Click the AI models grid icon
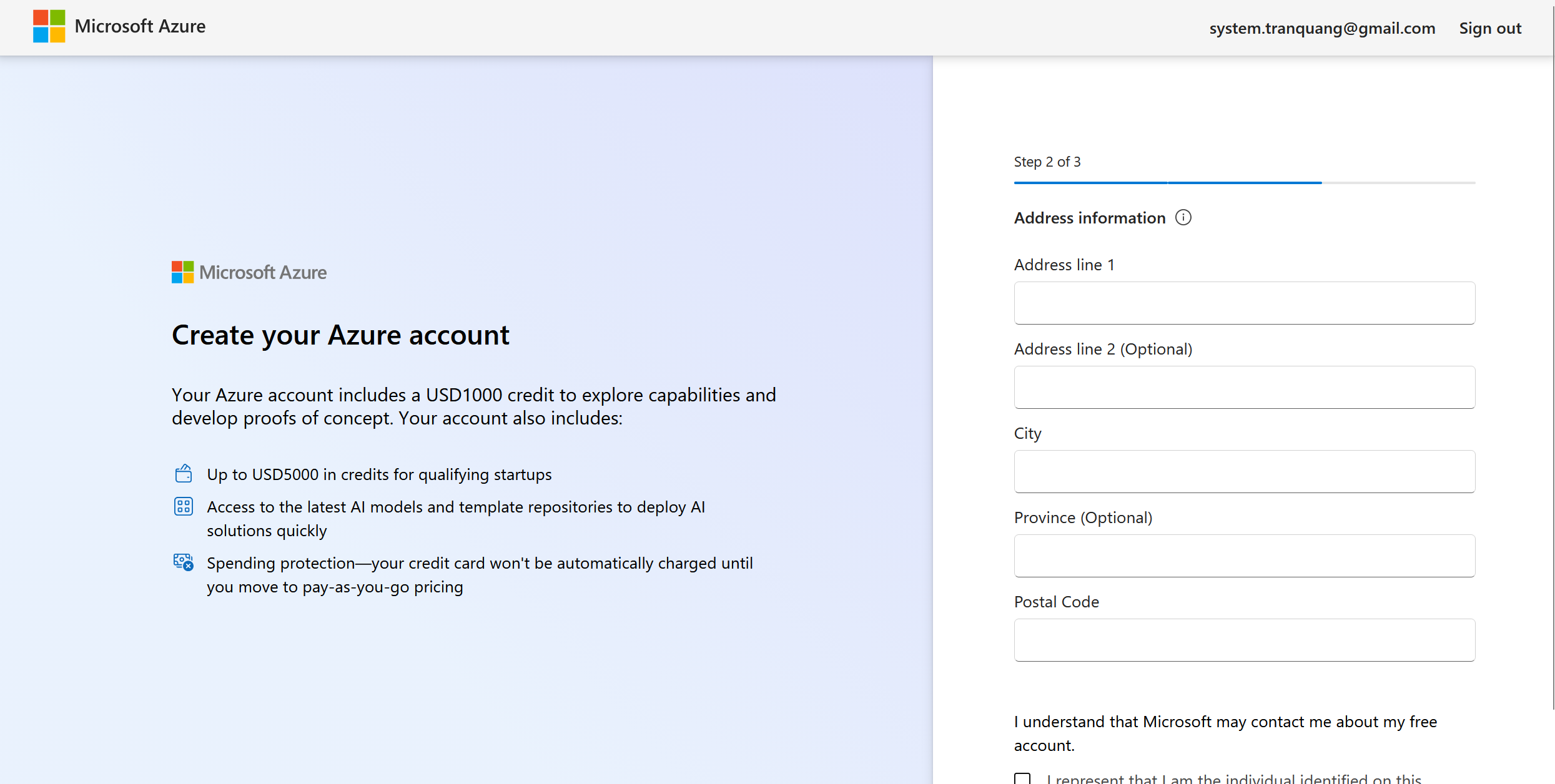Viewport: 1555px width, 784px height. (183, 506)
